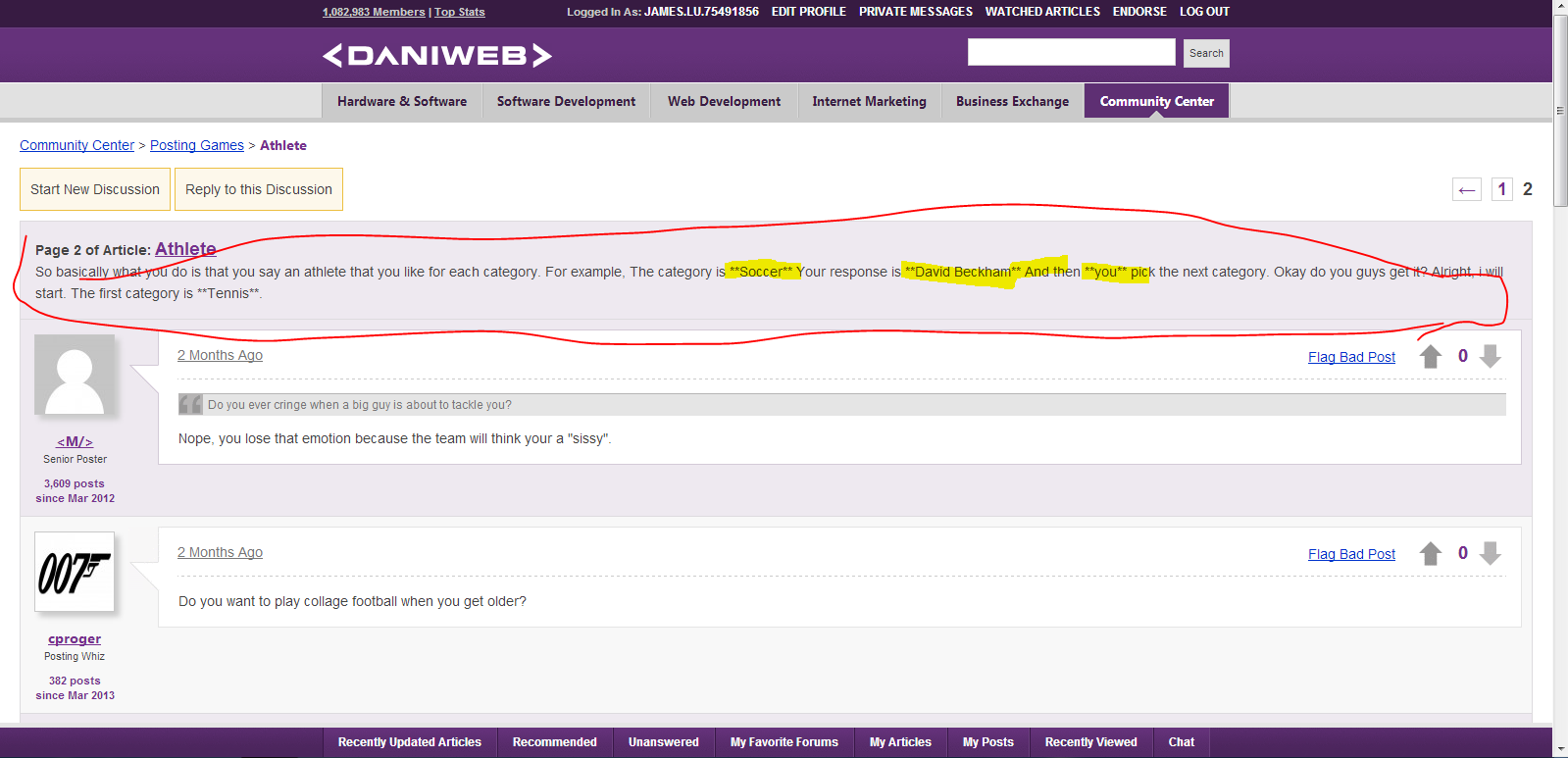Open <M/> user profile link
This screenshot has width=1568, height=758.
(75, 441)
